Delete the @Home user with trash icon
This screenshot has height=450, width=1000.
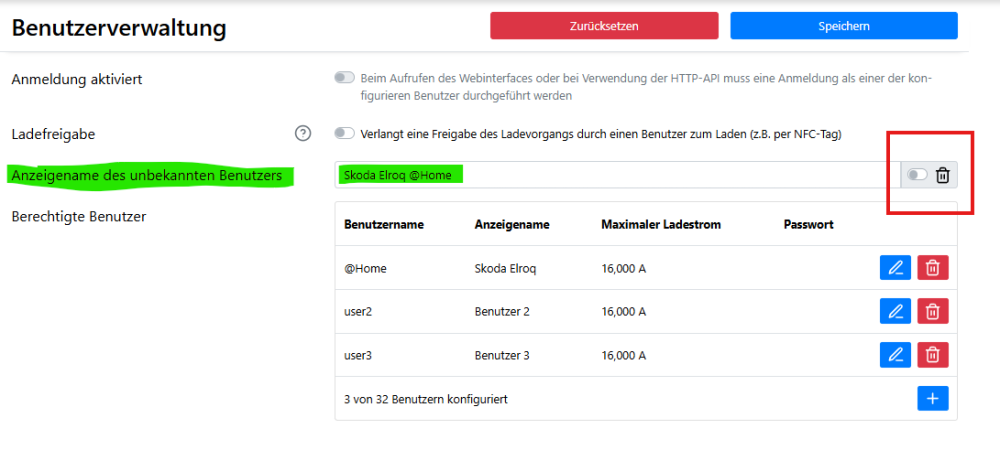[x=932, y=268]
